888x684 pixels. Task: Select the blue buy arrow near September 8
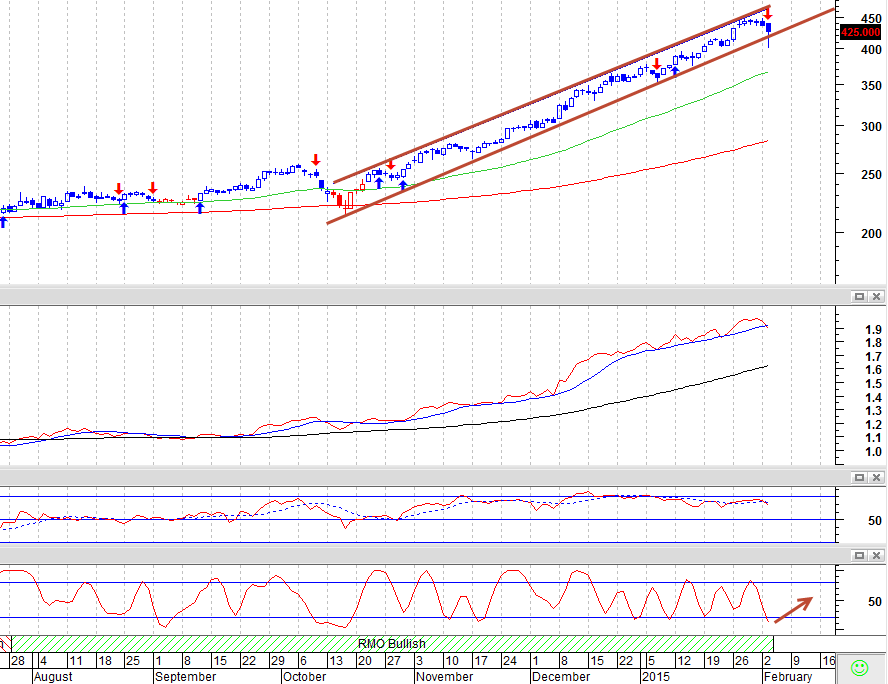pyautogui.click(x=200, y=207)
